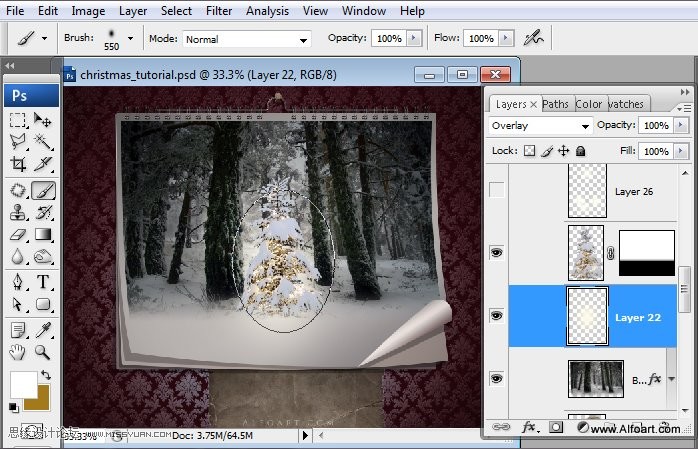The width and height of the screenshot is (698, 449).
Task: Select the Hand tool
Action: point(18,352)
